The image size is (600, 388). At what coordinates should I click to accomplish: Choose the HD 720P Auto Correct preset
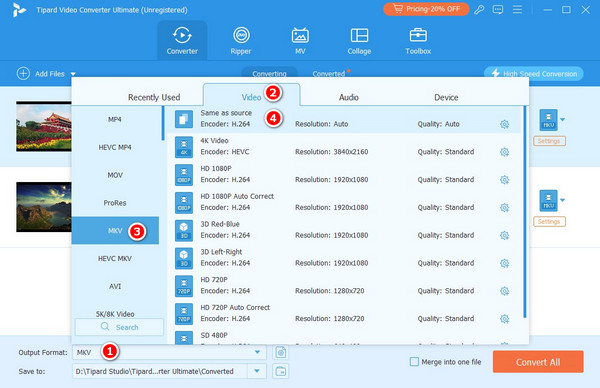pyautogui.click(x=343, y=313)
